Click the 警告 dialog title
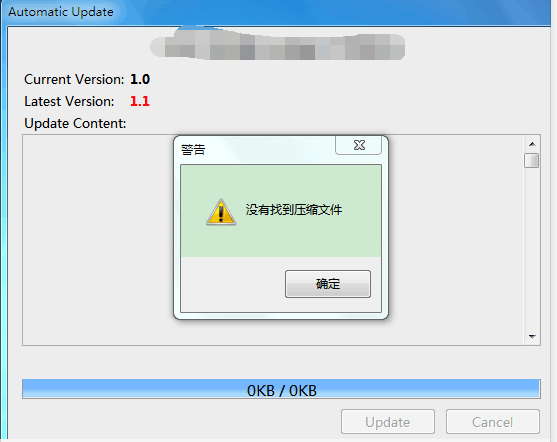Viewport: 557px width, 442px height. 193,150
